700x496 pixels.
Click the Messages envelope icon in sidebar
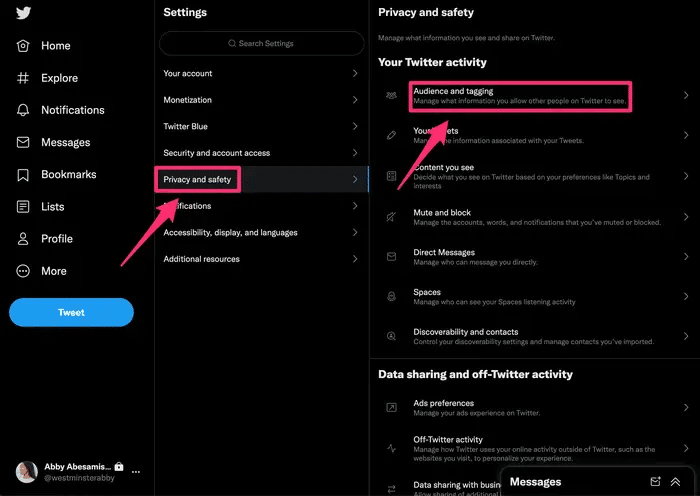[23, 142]
